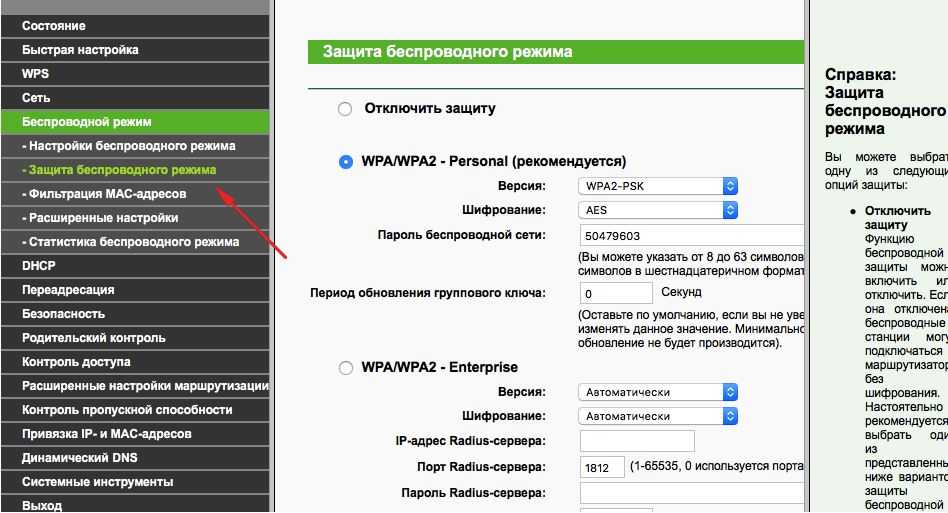
Task: Open Фильтрация MAC-адресов submenu item
Action: click(107, 194)
